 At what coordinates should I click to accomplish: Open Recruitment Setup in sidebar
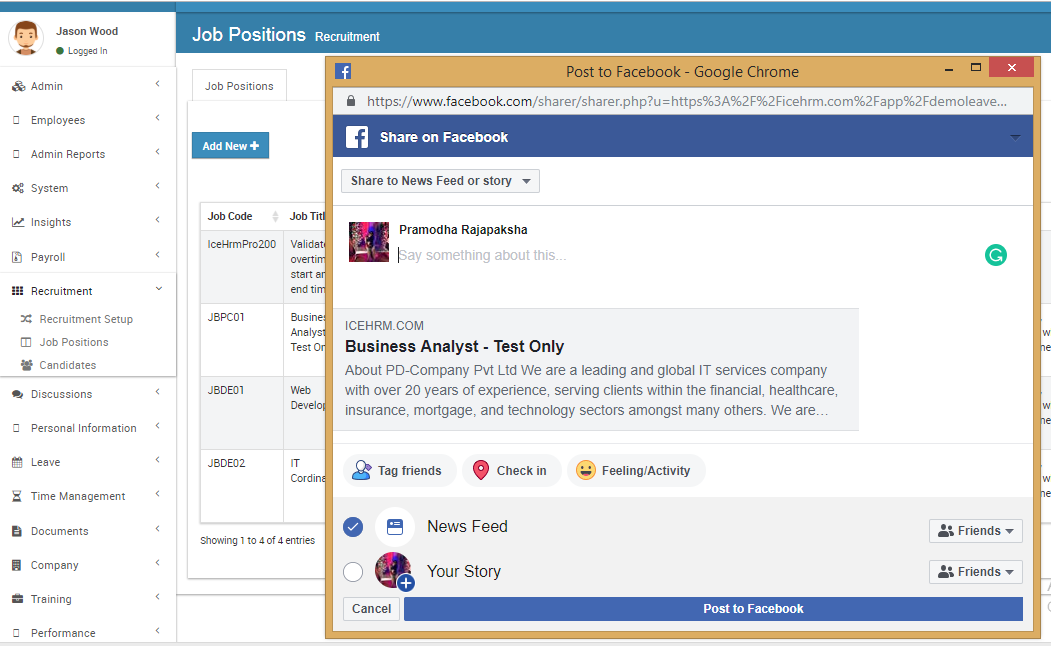pos(86,319)
